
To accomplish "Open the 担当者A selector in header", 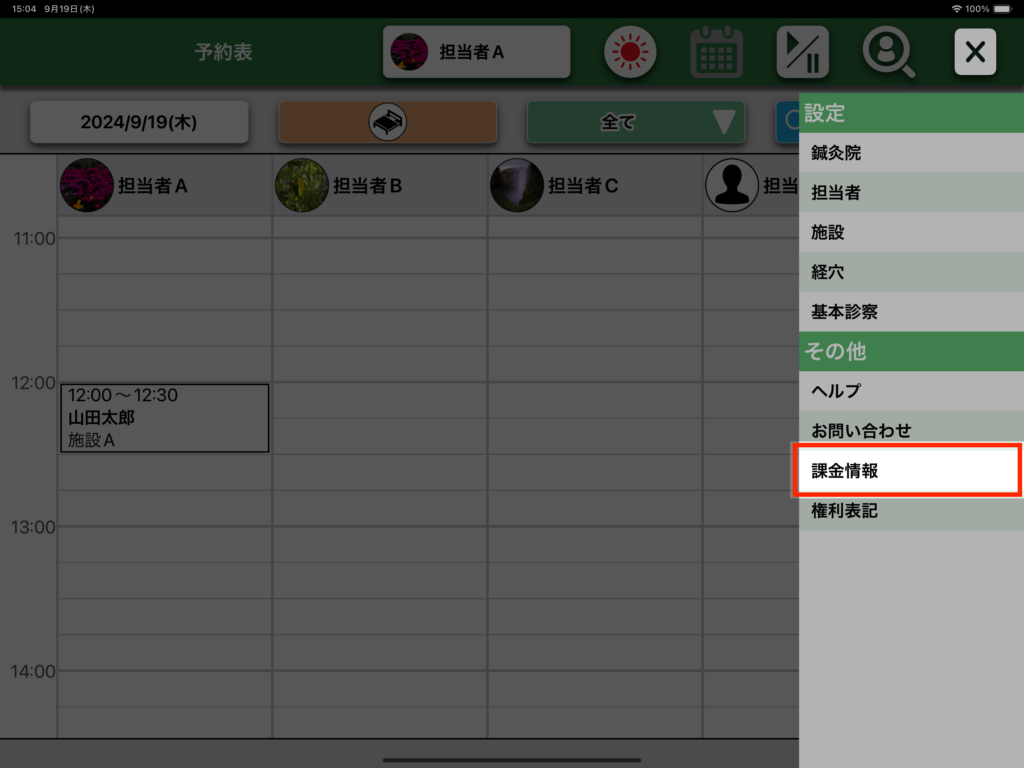I will pyautogui.click(x=476, y=52).
